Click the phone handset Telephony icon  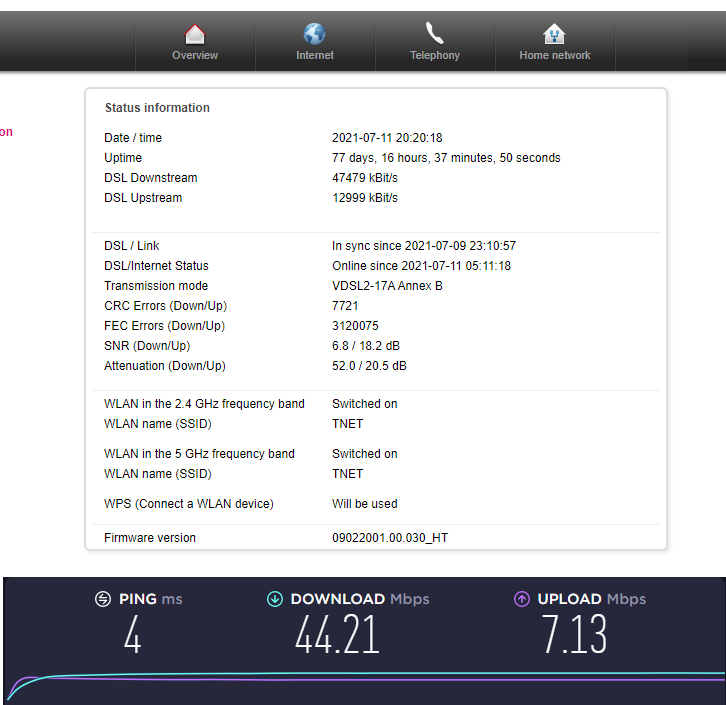[434, 33]
